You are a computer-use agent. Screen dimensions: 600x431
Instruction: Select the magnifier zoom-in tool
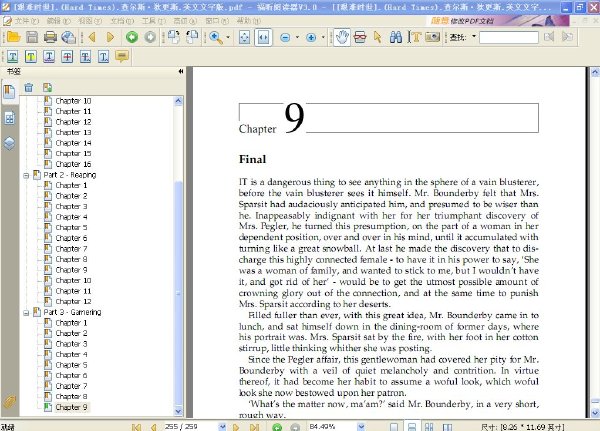[216, 37]
